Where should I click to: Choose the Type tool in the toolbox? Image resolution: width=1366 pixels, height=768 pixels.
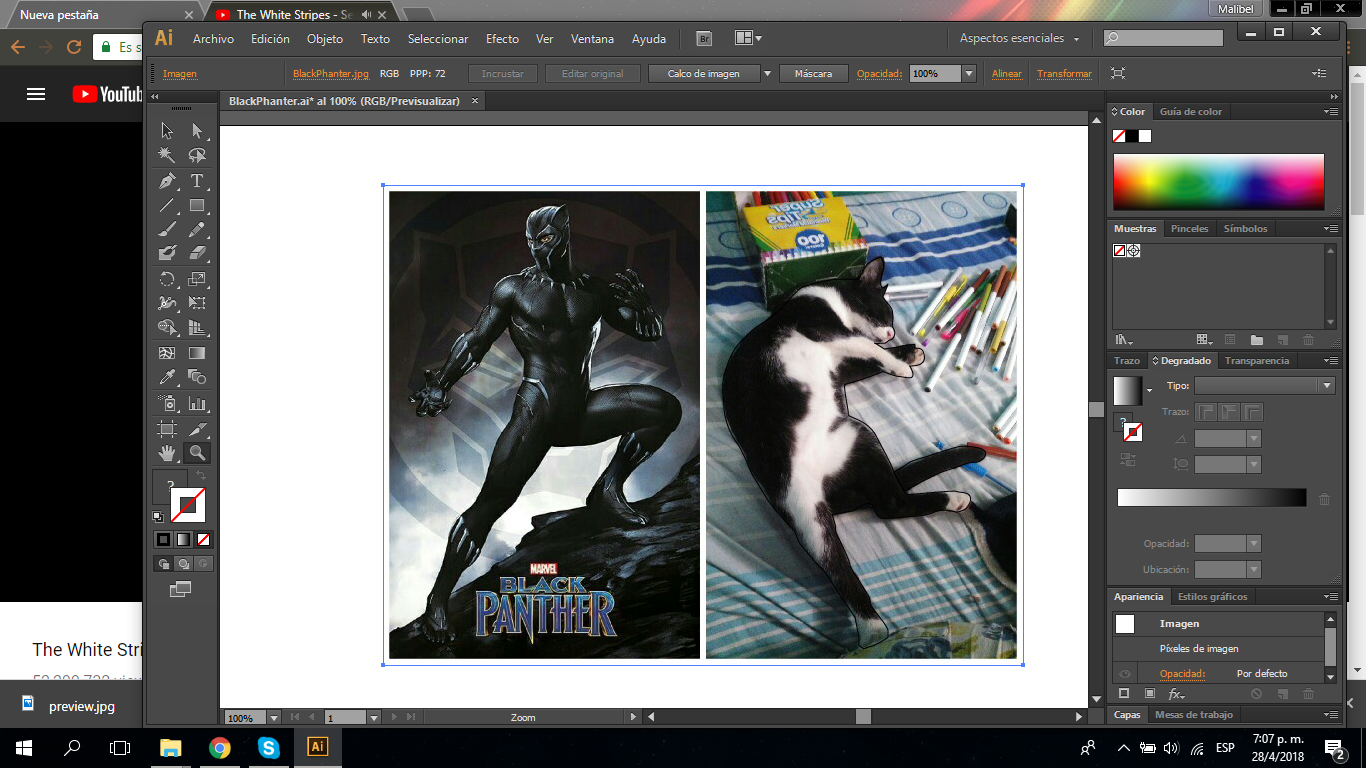[197, 181]
